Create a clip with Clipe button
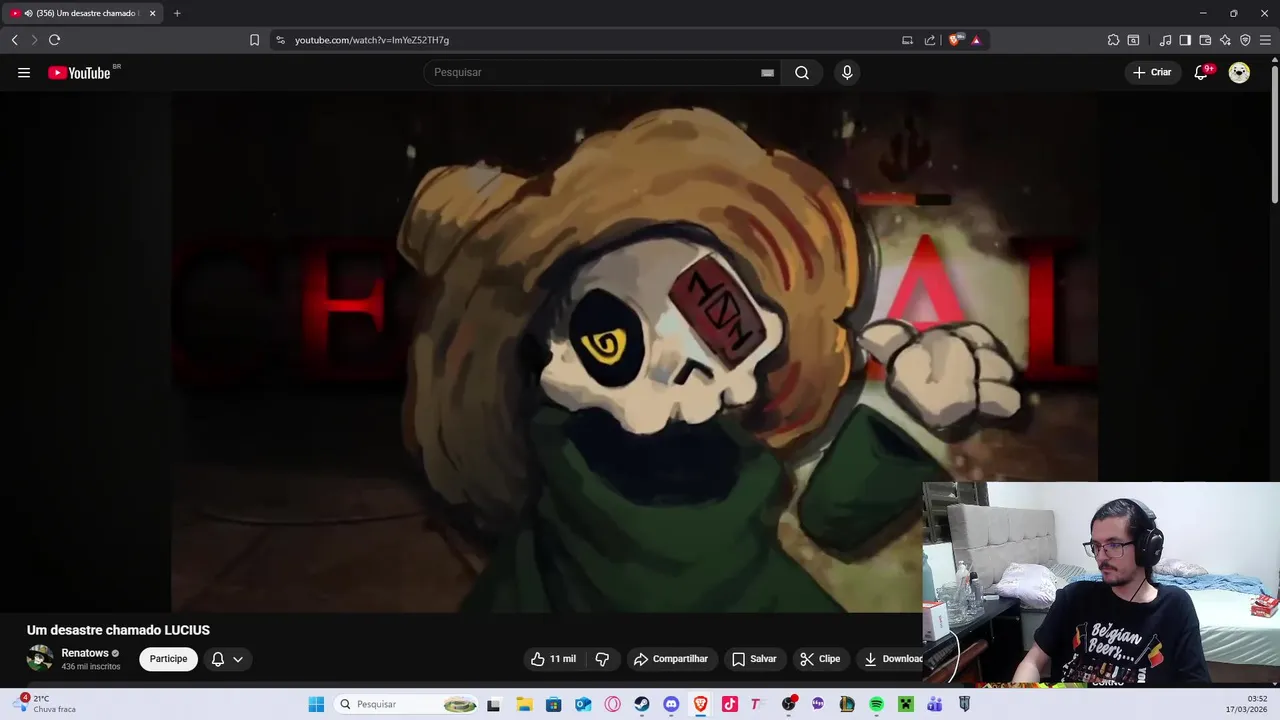This screenshot has width=1280, height=720. pos(820,659)
